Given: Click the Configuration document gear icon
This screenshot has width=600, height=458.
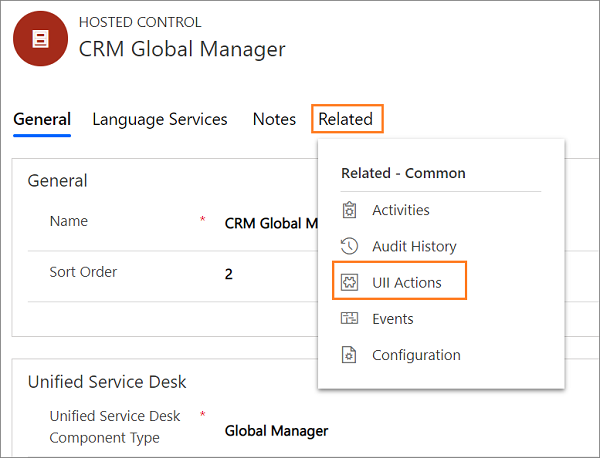Looking at the screenshot, I should pyautogui.click(x=349, y=355).
